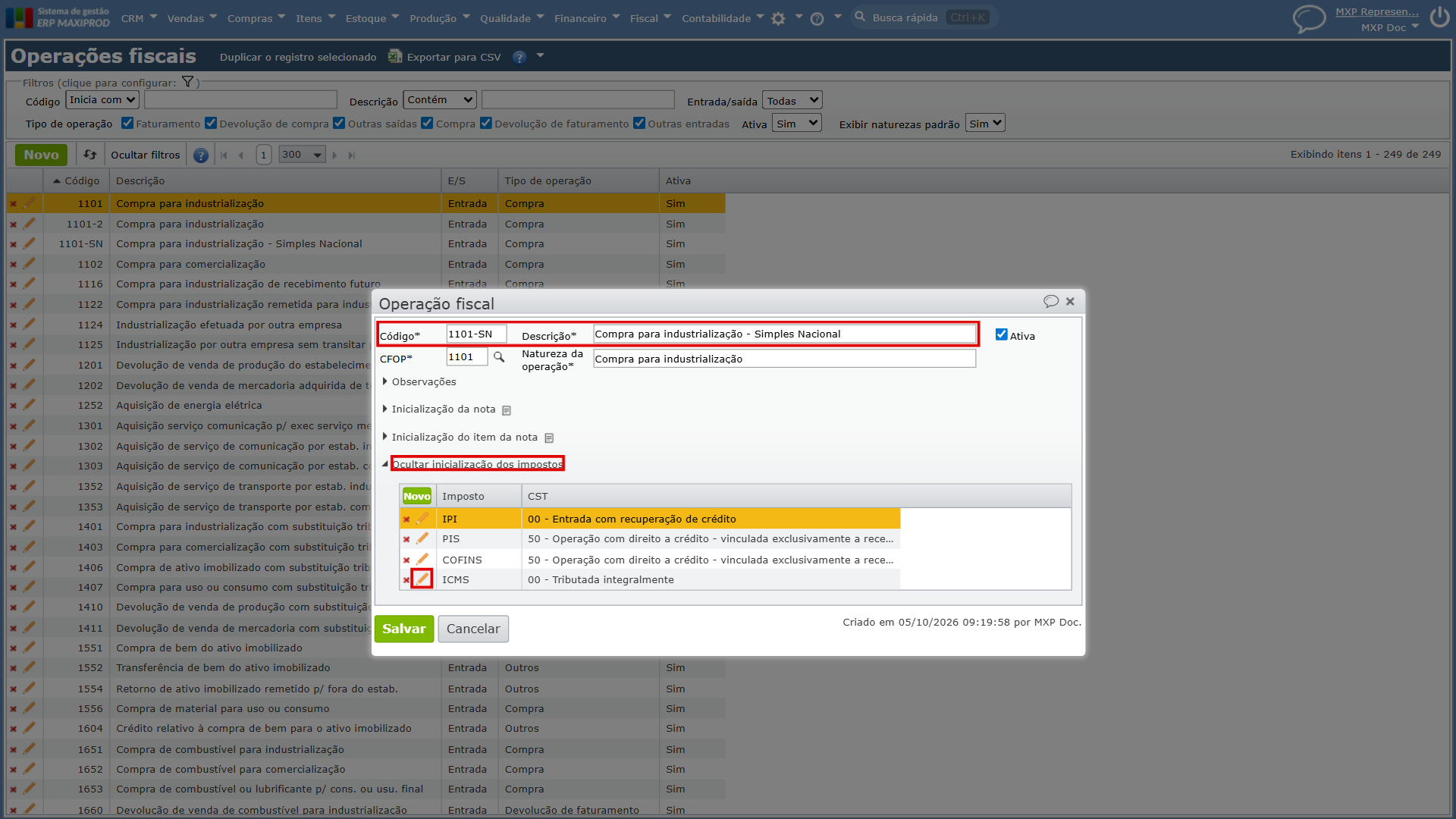Screen dimensions: 1456x819
Task: Expand Inicialização da nota section
Action: tap(439, 409)
